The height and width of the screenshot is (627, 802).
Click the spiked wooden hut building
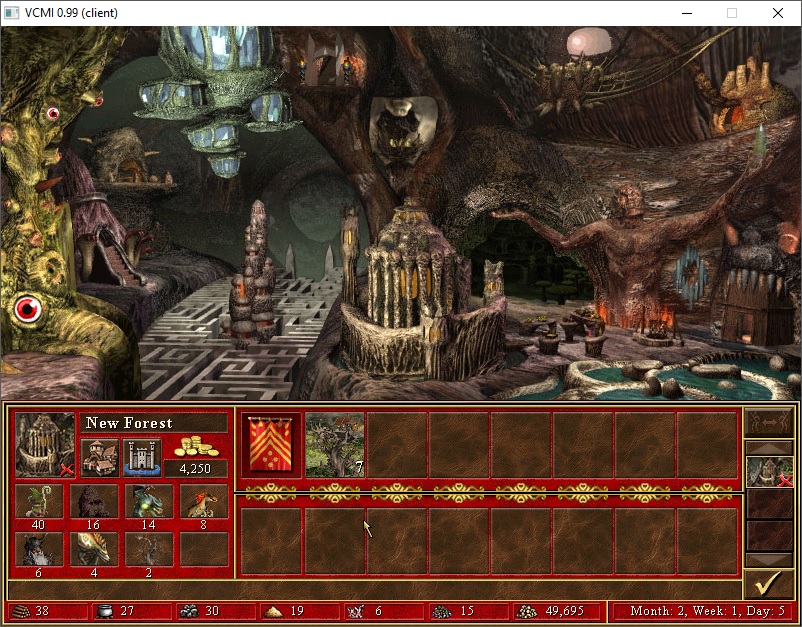[757, 302]
